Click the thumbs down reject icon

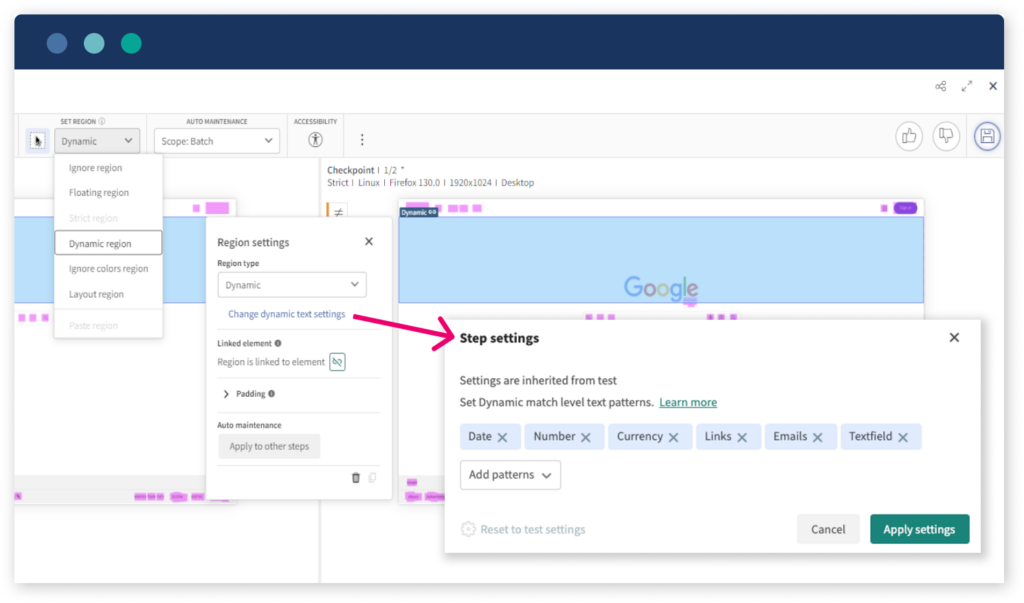946,137
